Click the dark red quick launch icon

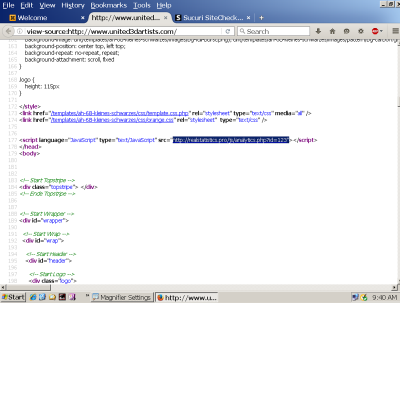click(62, 297)
